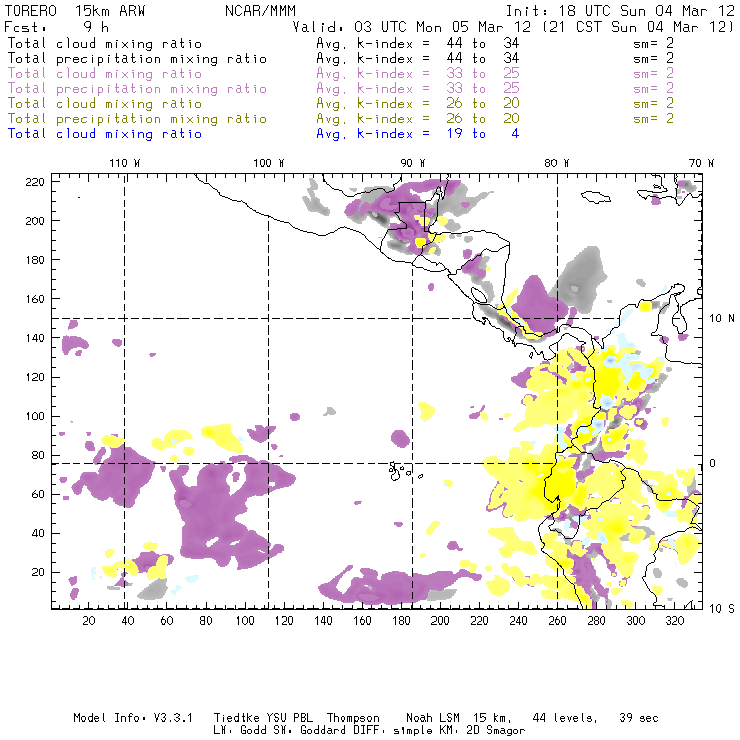The height and width of the screenshot is (740, 740).
Task: Click the 'Fcst: 9 h' forecast hour text
Action: coord(56,27)
